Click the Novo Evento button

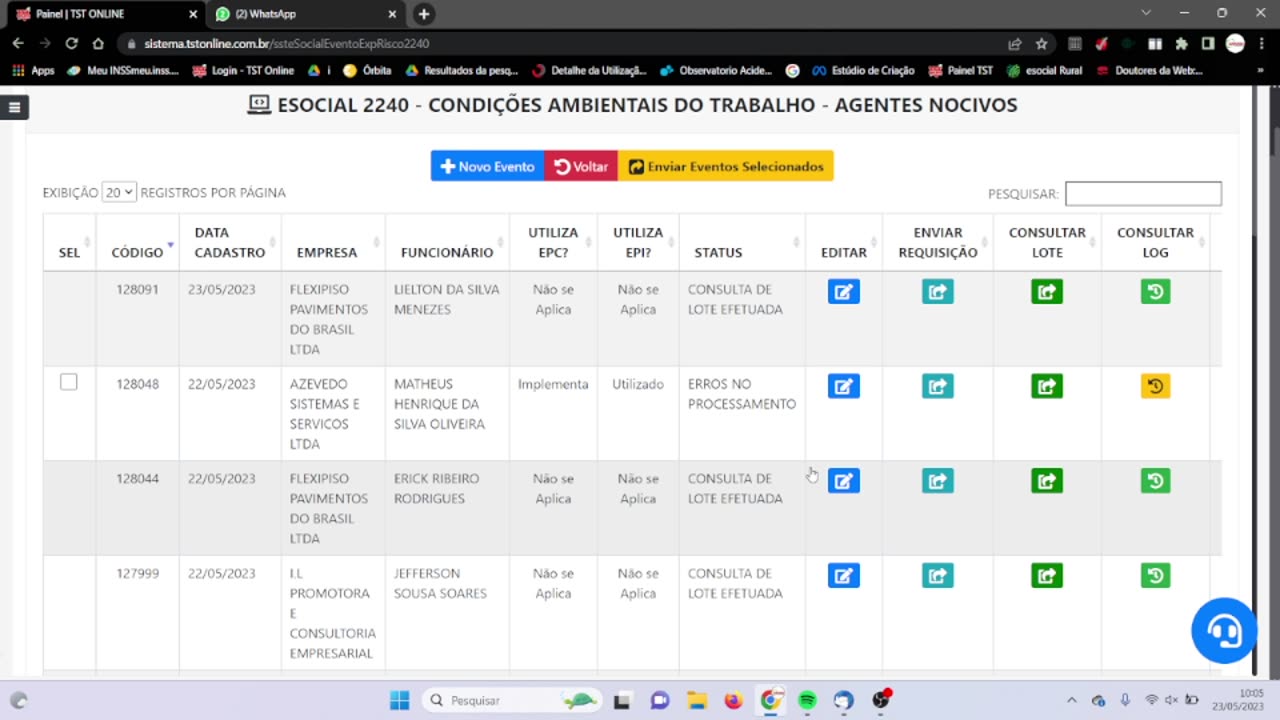[x=488, y=166]
